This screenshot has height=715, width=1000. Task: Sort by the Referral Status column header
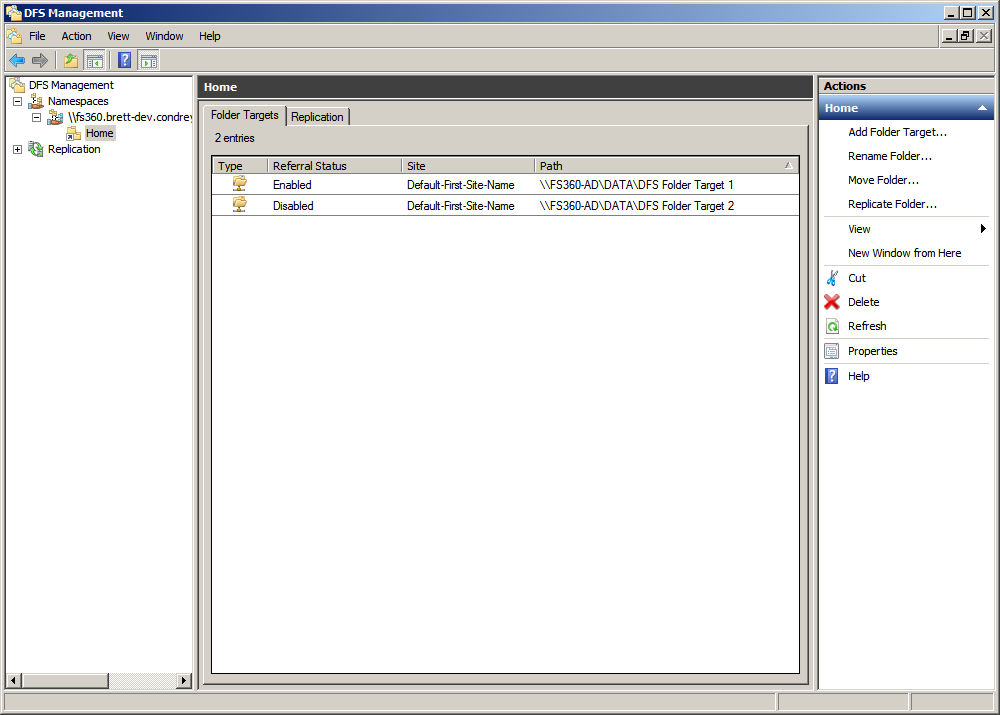pos(334,166)
